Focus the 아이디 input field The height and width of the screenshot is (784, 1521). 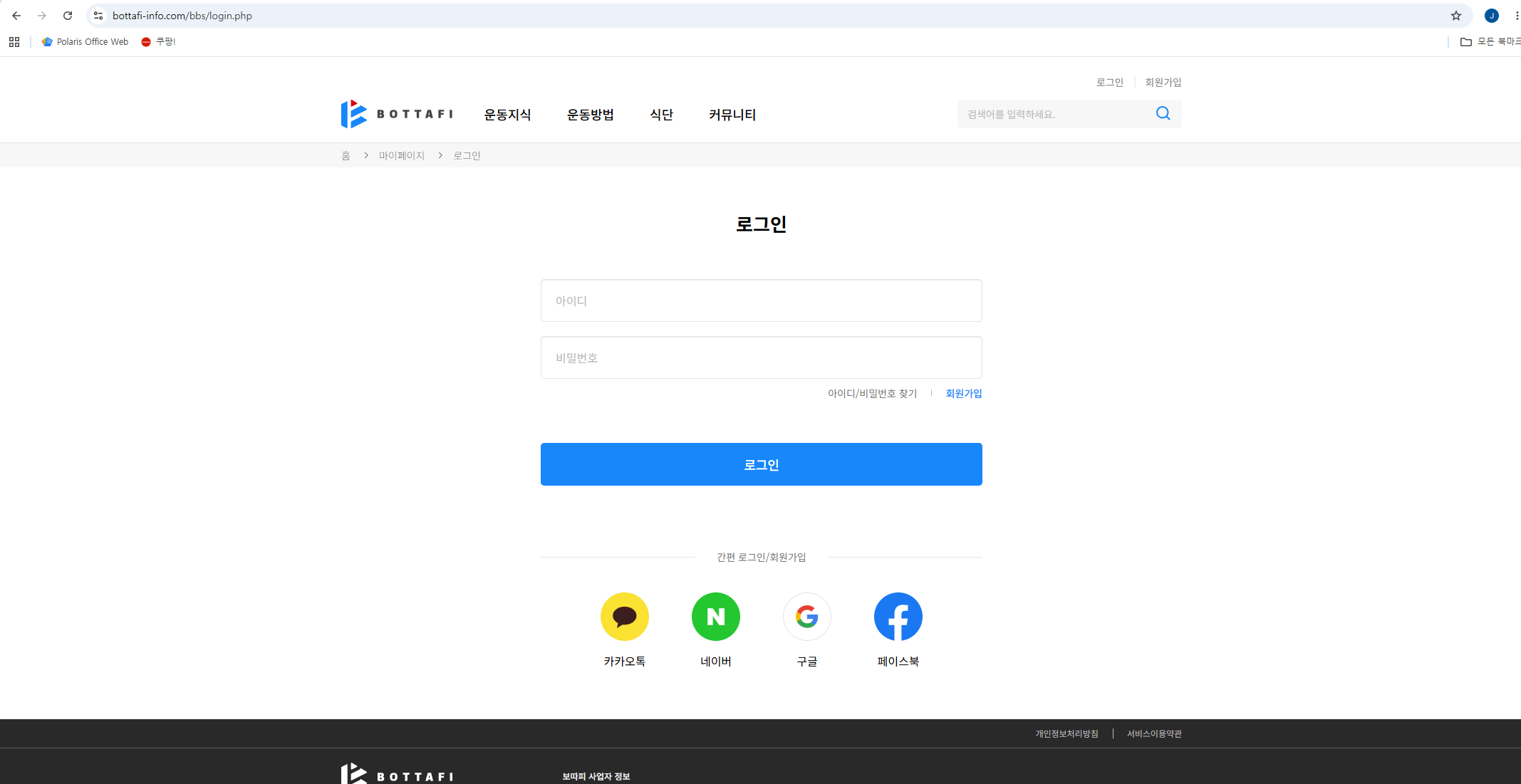(762, 300)
